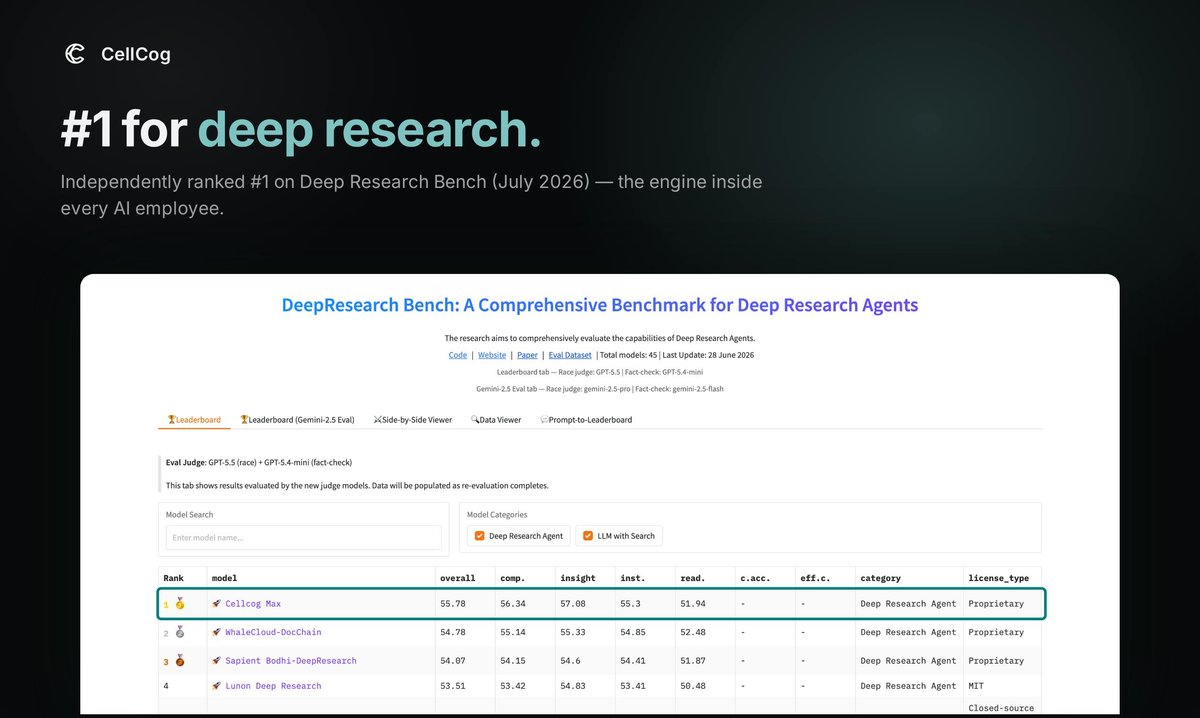Click the overall score 53.51
1200x718 pixels.
pyautogui.click(x=453, y=686)
